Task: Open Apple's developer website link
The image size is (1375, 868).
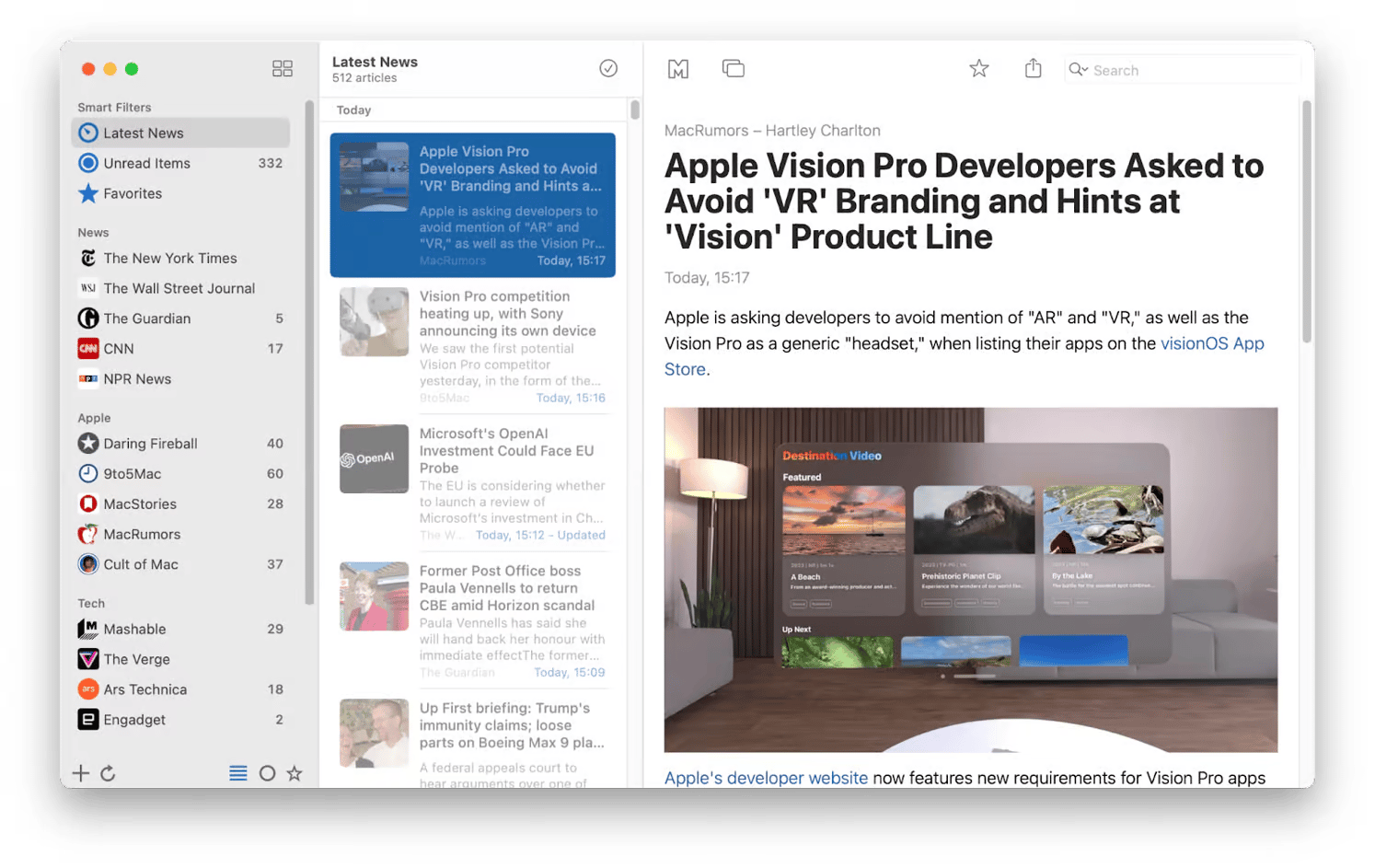Action: point(766,778)
